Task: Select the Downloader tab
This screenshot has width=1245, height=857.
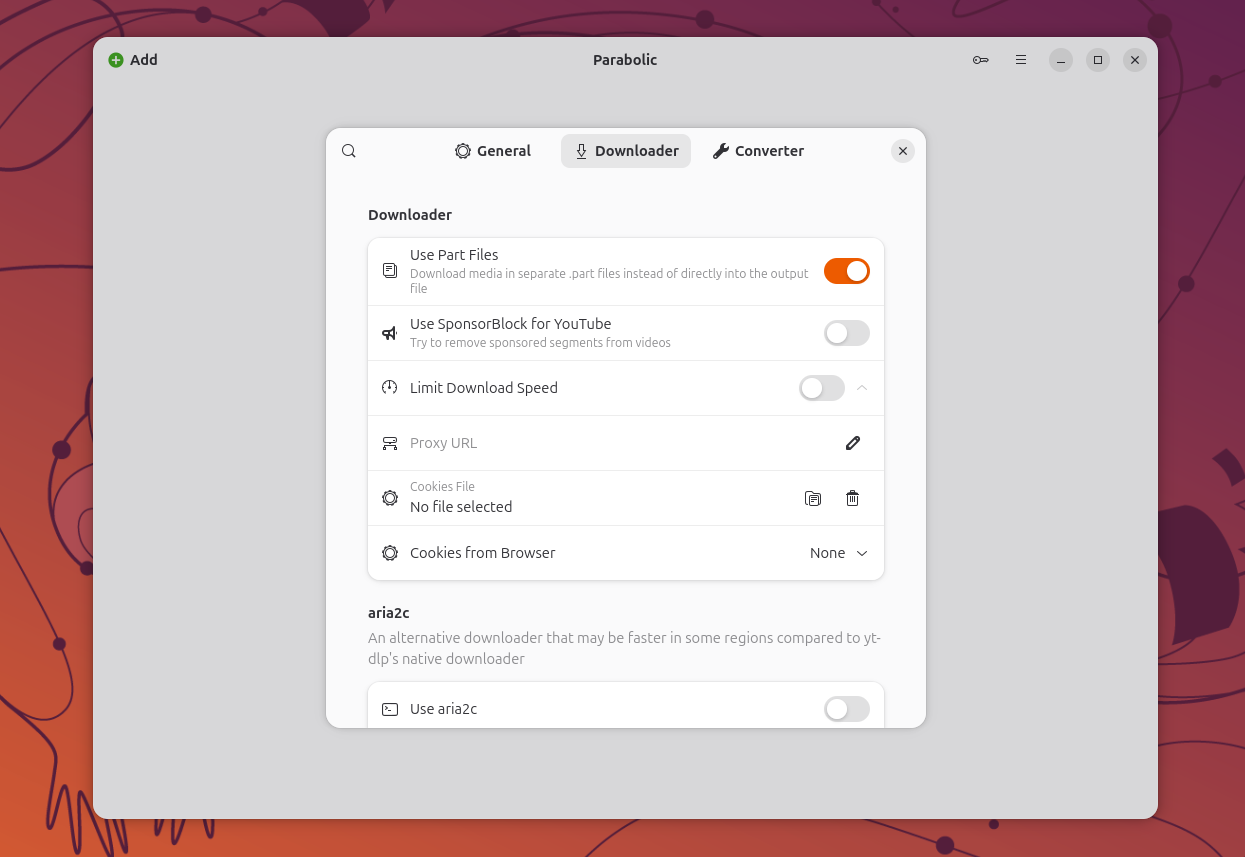Action: 626,151
